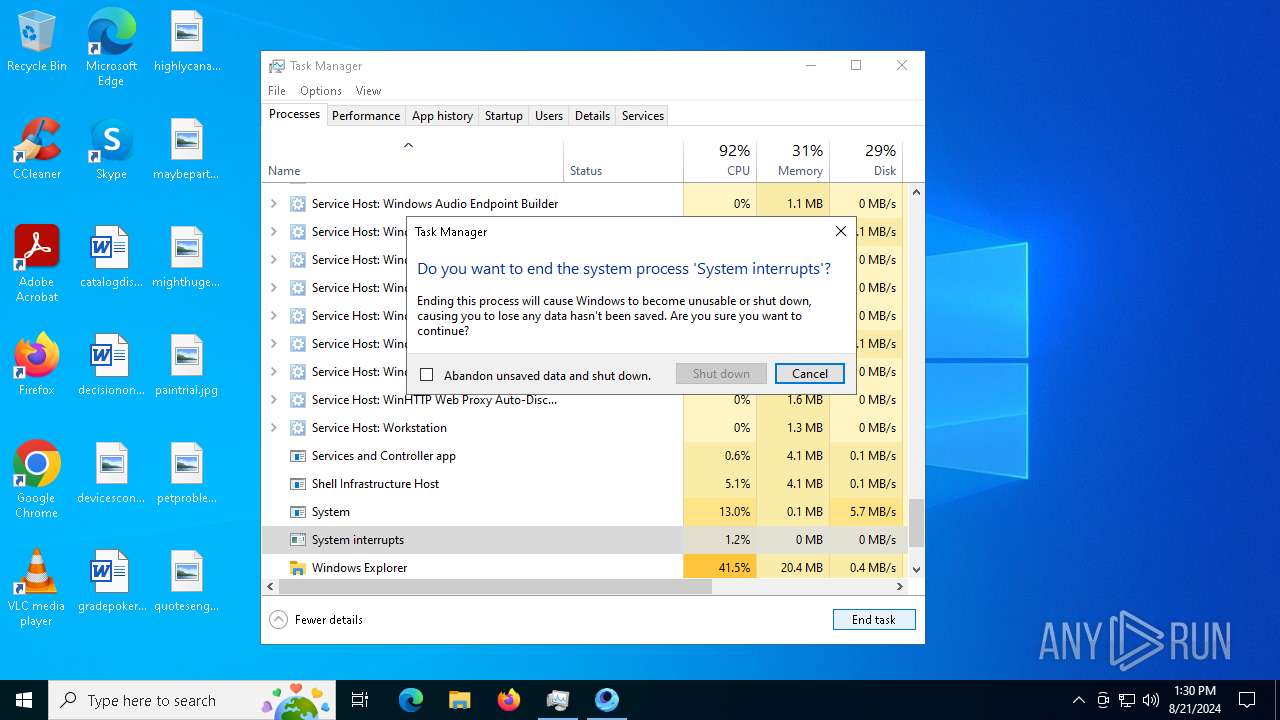Open the volume control in system tray
The width and height of the screenshot is (1280, 720).
point(1151,700)
